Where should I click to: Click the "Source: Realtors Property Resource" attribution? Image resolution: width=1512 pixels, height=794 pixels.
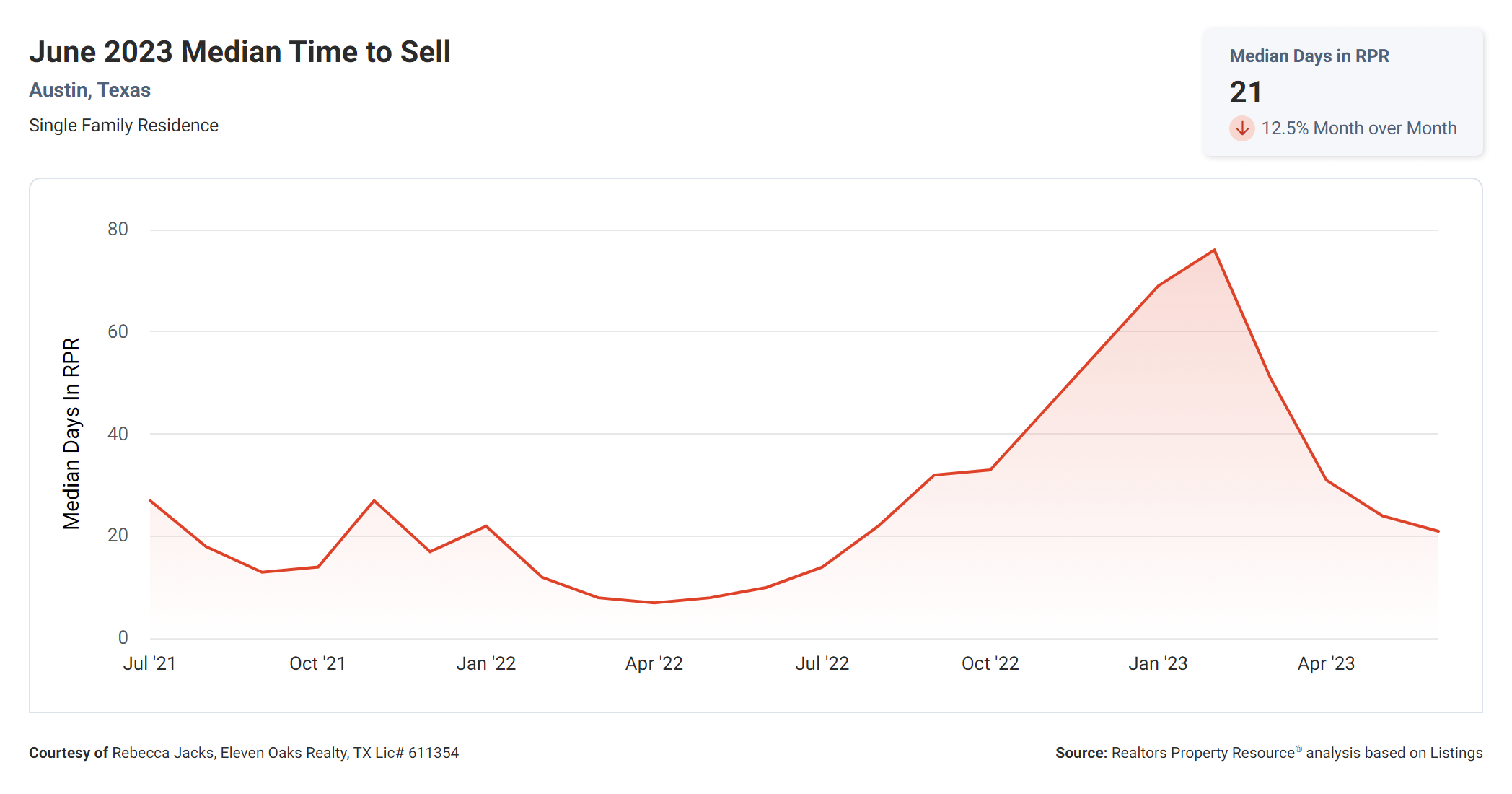pyautogui.click(x=1268, y=753)
